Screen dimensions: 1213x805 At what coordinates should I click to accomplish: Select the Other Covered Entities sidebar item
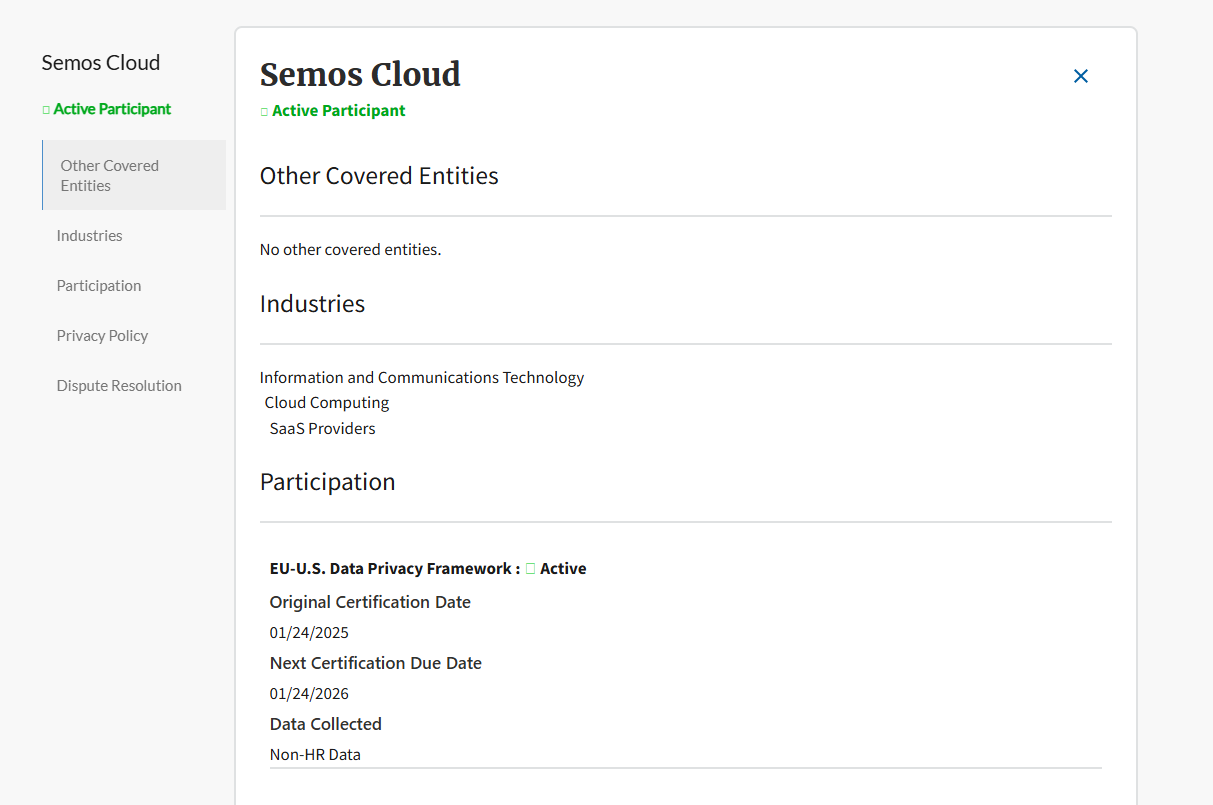110,175
